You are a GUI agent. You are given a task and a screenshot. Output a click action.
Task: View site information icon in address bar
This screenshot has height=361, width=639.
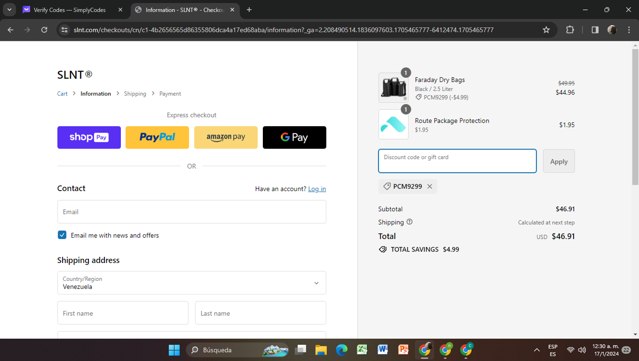point(64,30)
